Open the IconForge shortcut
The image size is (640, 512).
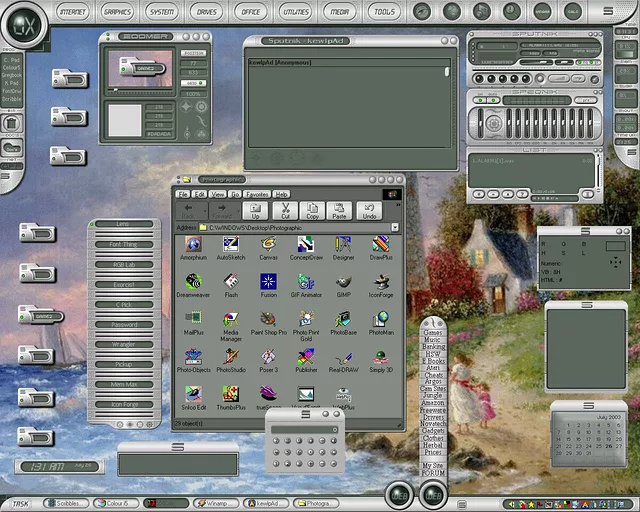tap(380, 282)
